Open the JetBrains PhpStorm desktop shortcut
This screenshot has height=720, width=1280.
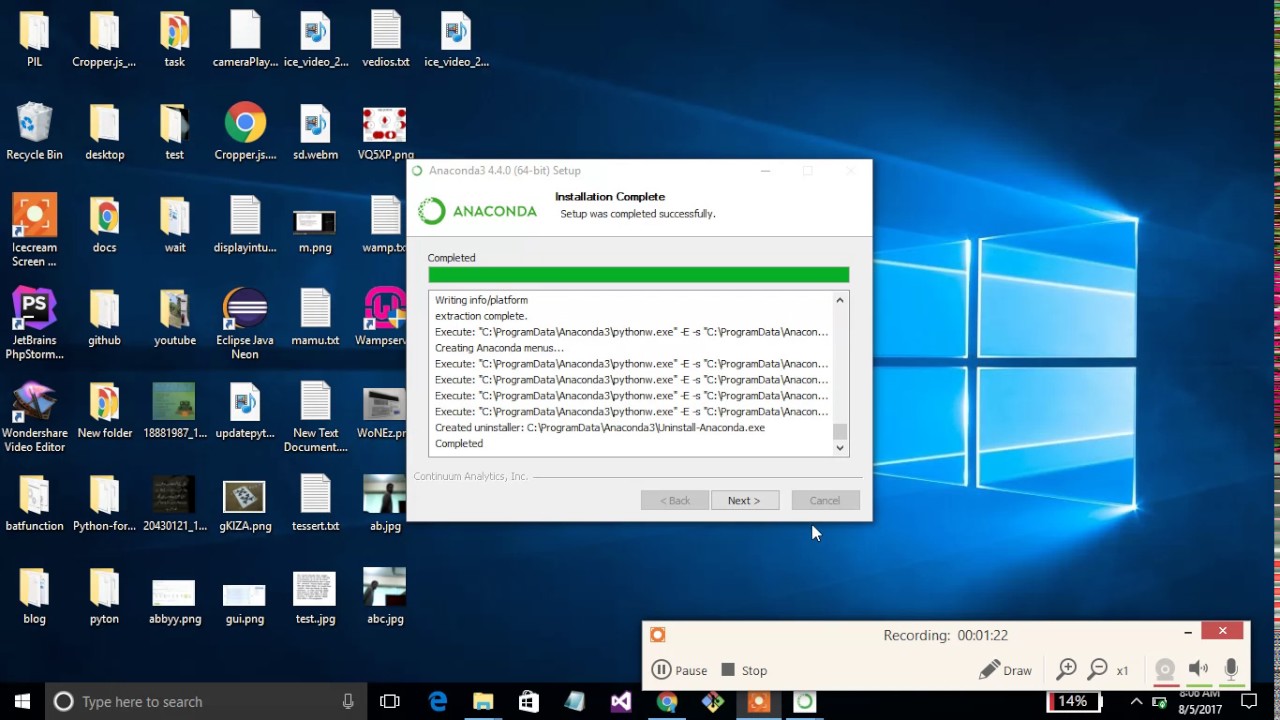(x=34, y=324)
